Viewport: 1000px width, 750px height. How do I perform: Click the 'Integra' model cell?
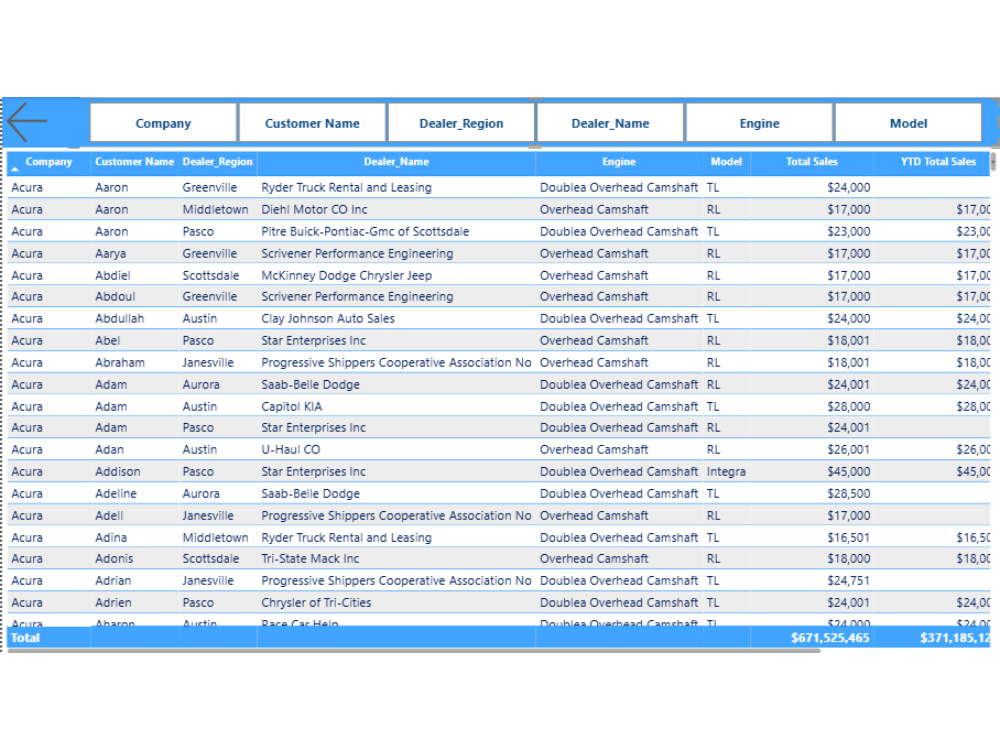coord(726,472)
